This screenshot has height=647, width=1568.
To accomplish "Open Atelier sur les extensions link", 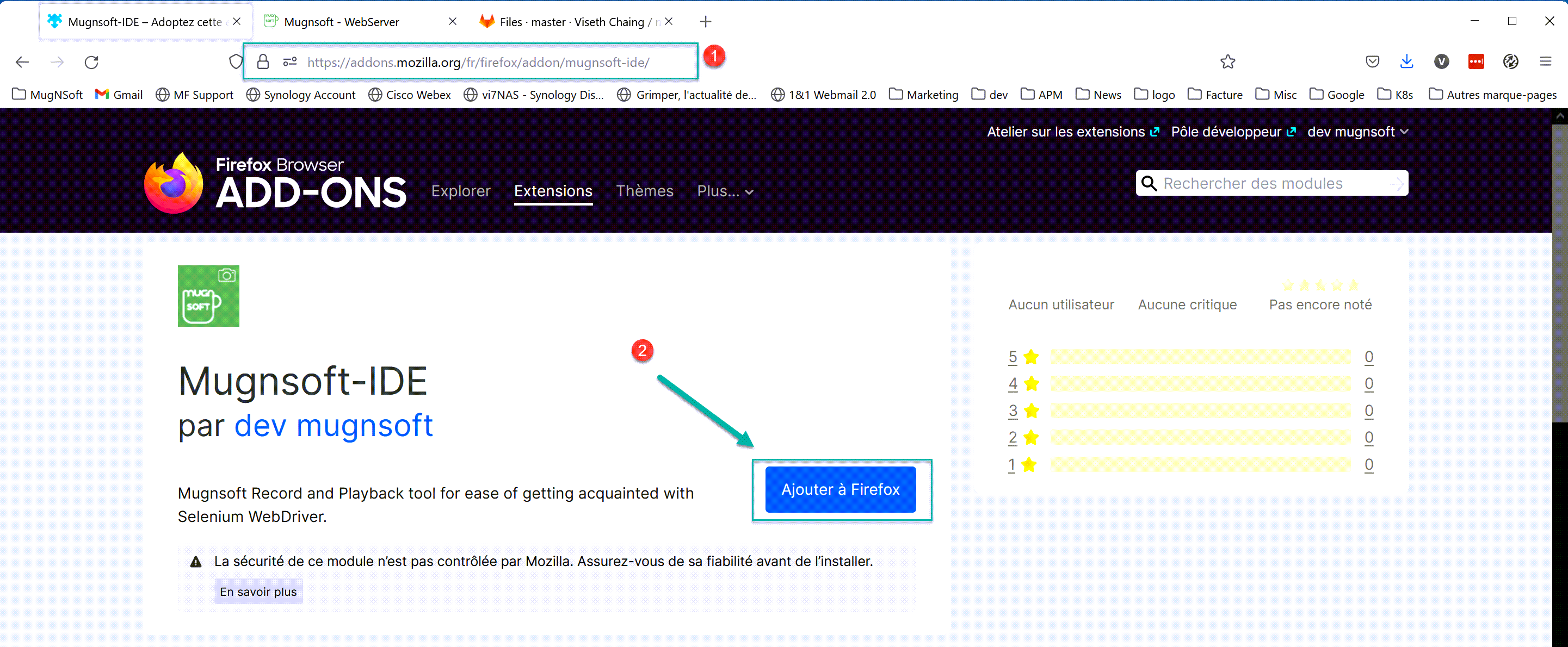I will (x=1073, y=132).
